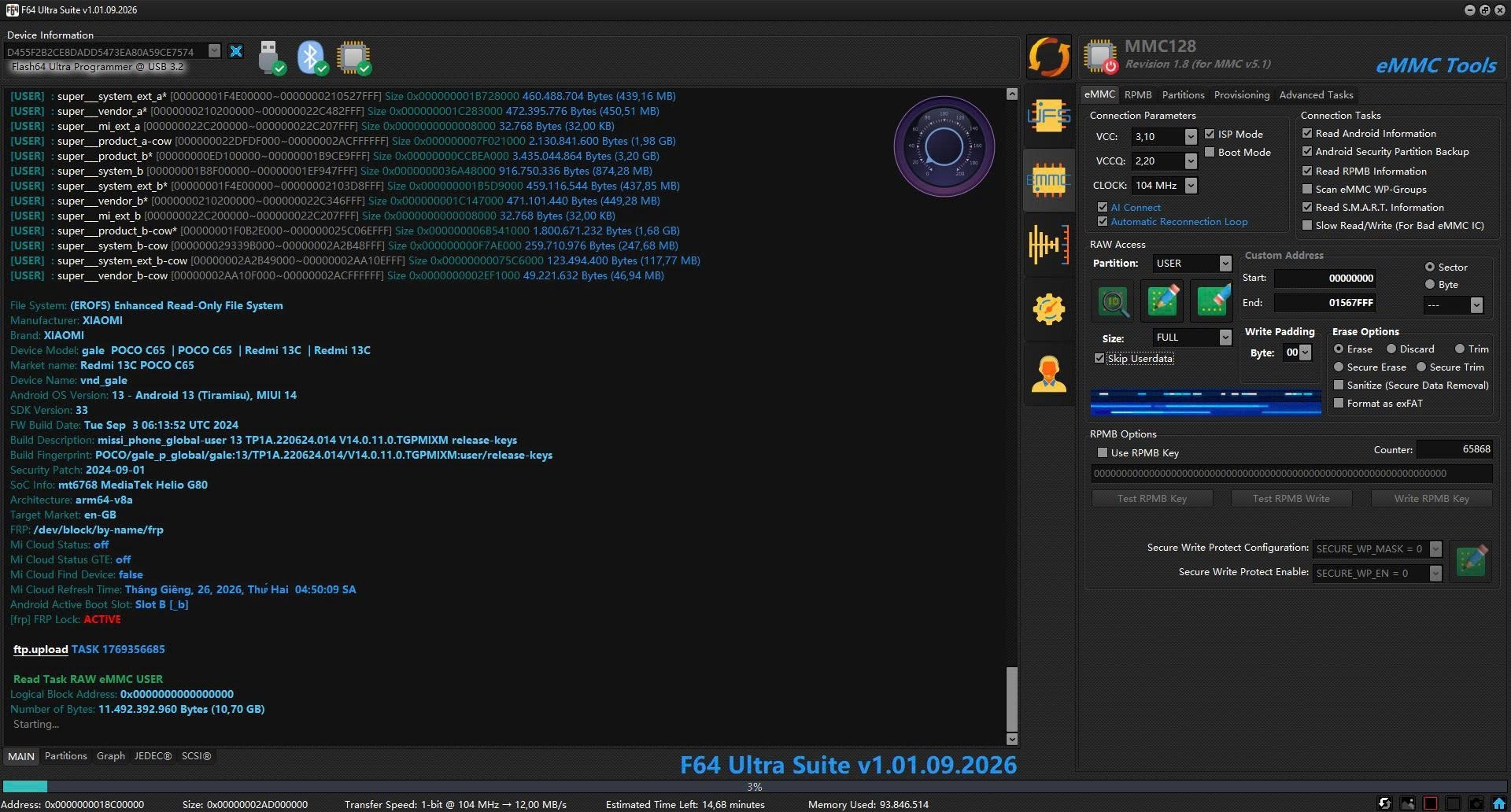Enable Use RPMB Key checkbox
1511x812 pixels.
pyautogui.click(x=1103, y=452)
